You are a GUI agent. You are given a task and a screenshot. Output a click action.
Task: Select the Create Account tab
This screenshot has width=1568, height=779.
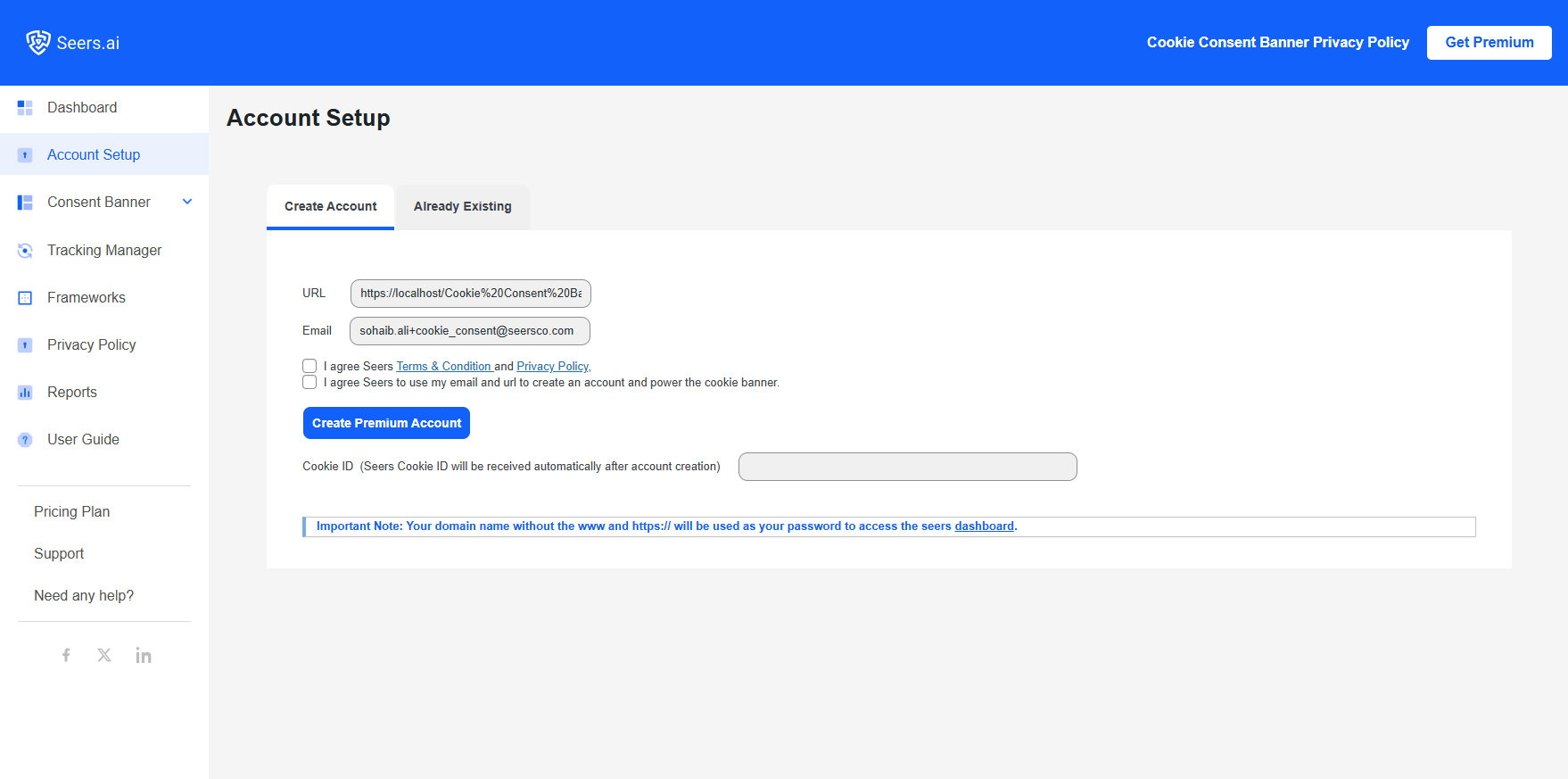330,206
